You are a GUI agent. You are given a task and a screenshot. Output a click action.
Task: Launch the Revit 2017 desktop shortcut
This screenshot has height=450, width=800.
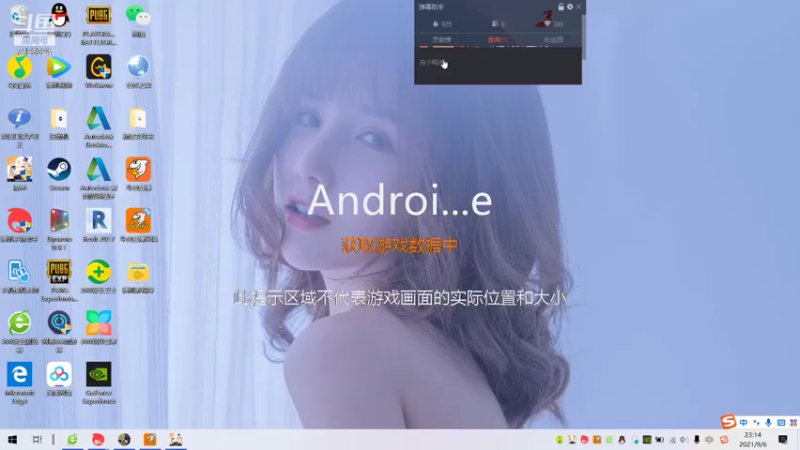[x=98, y=220]
